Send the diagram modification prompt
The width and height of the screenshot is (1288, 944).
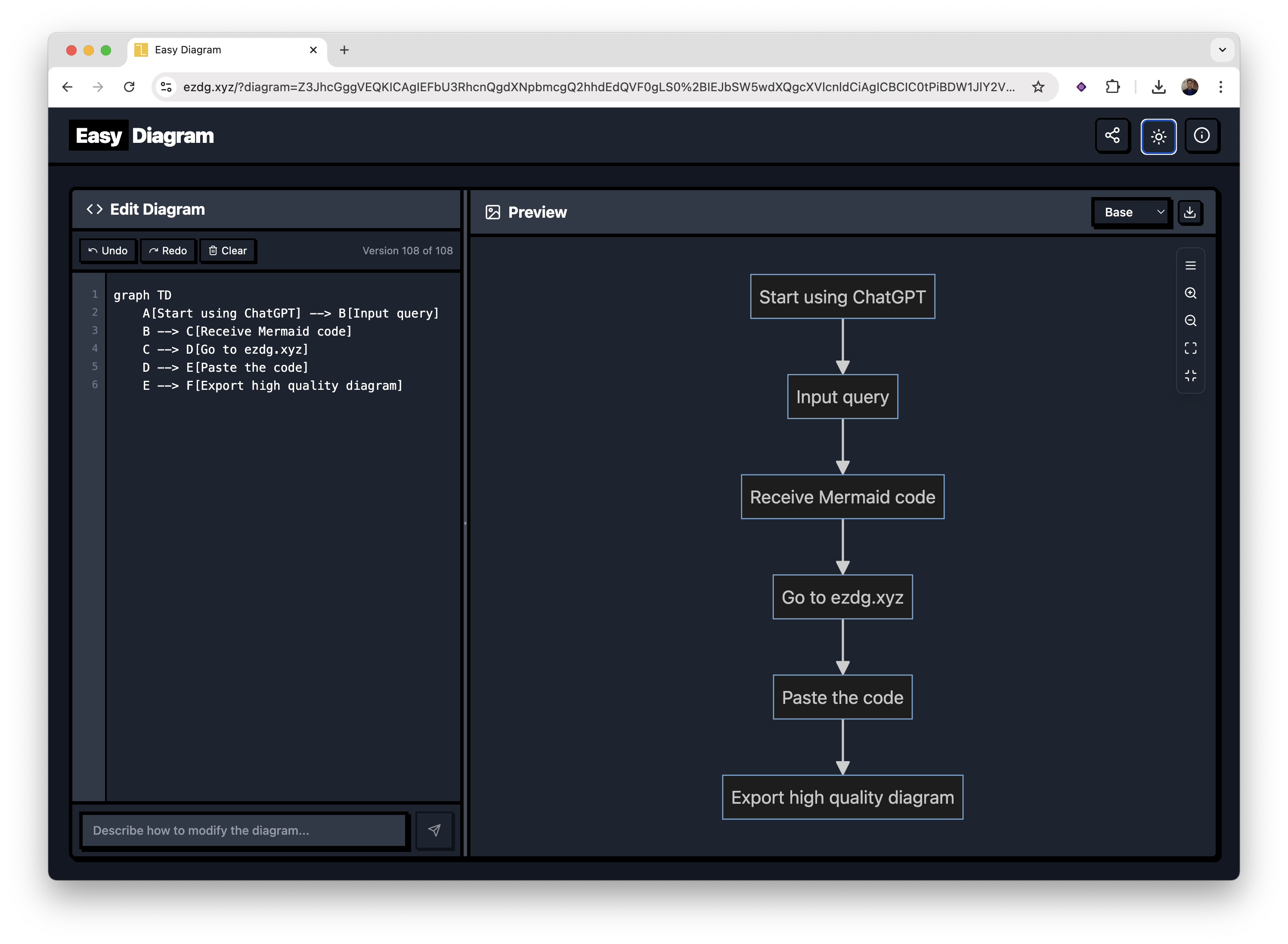(434, 830)
